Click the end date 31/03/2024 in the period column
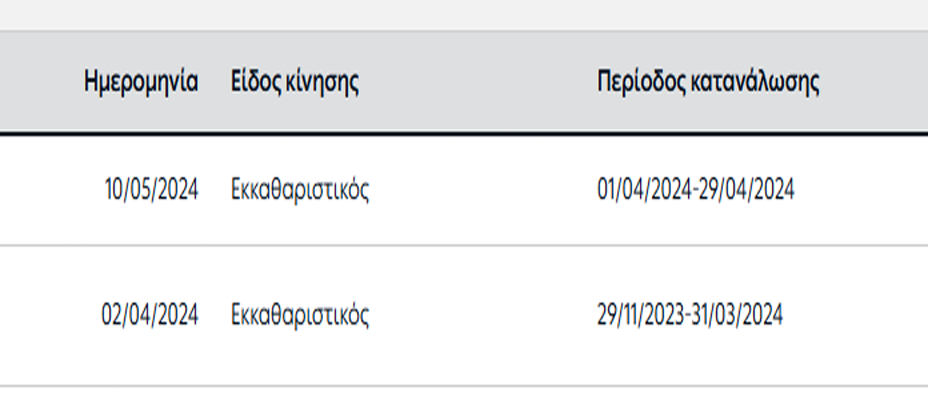 pyautogui.click(x=737, y=315)
